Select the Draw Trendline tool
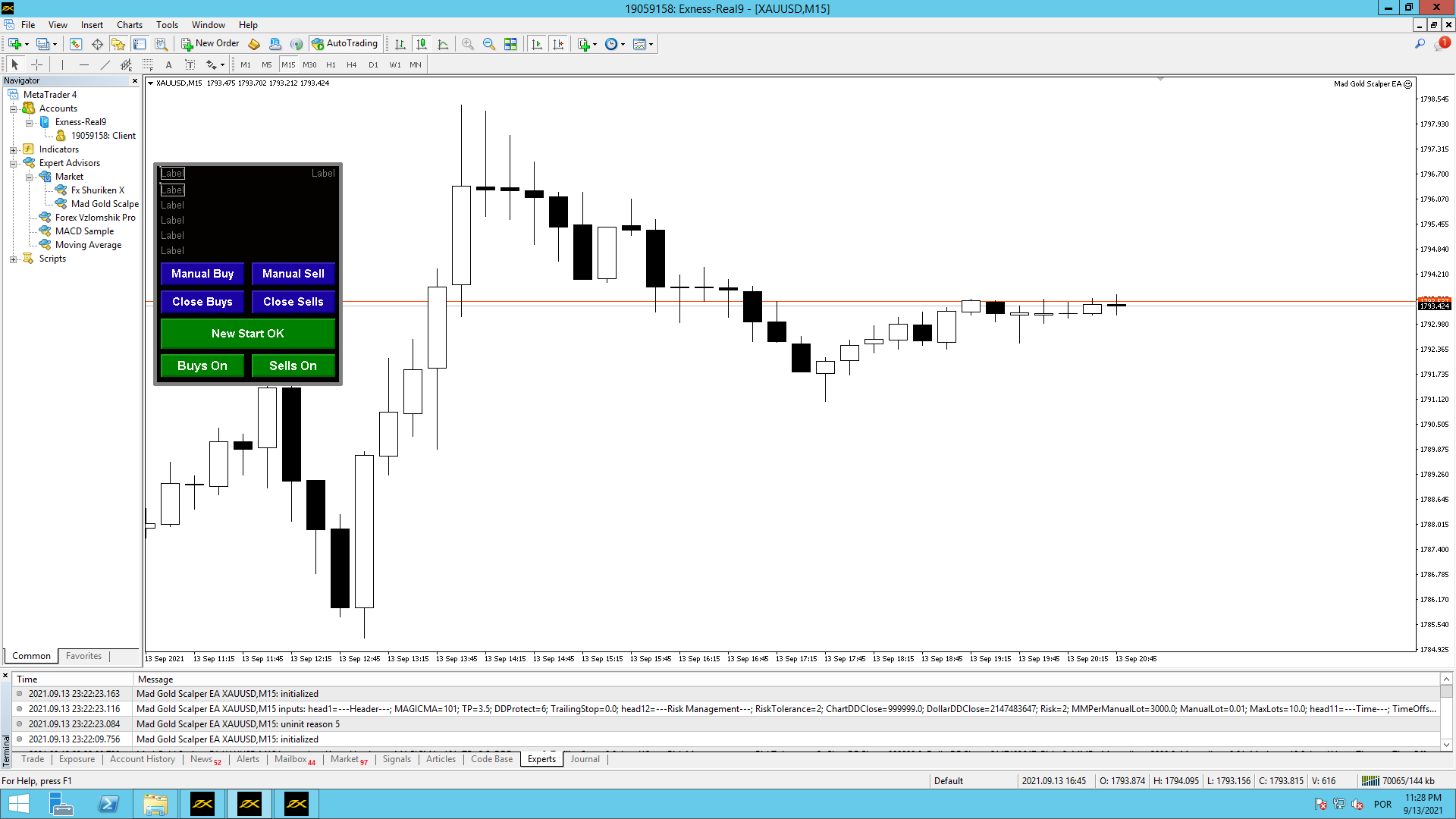 tap(105, 65)
